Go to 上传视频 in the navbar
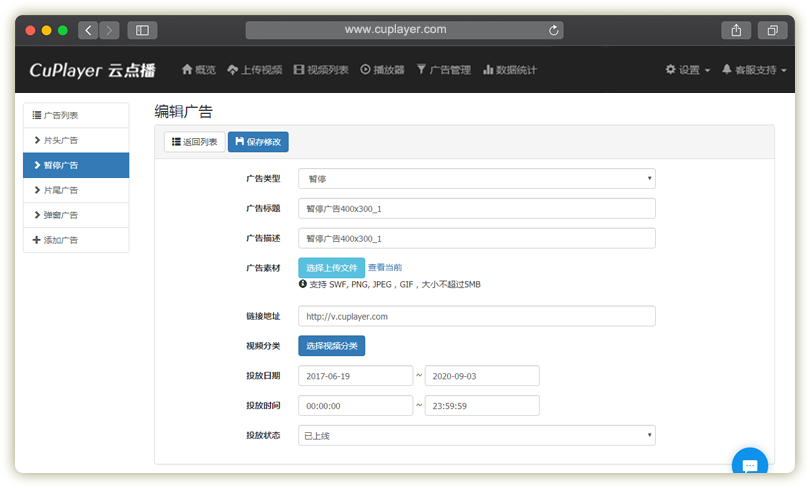Viewport: 810px width, 488px height. [x=255, y=70]
